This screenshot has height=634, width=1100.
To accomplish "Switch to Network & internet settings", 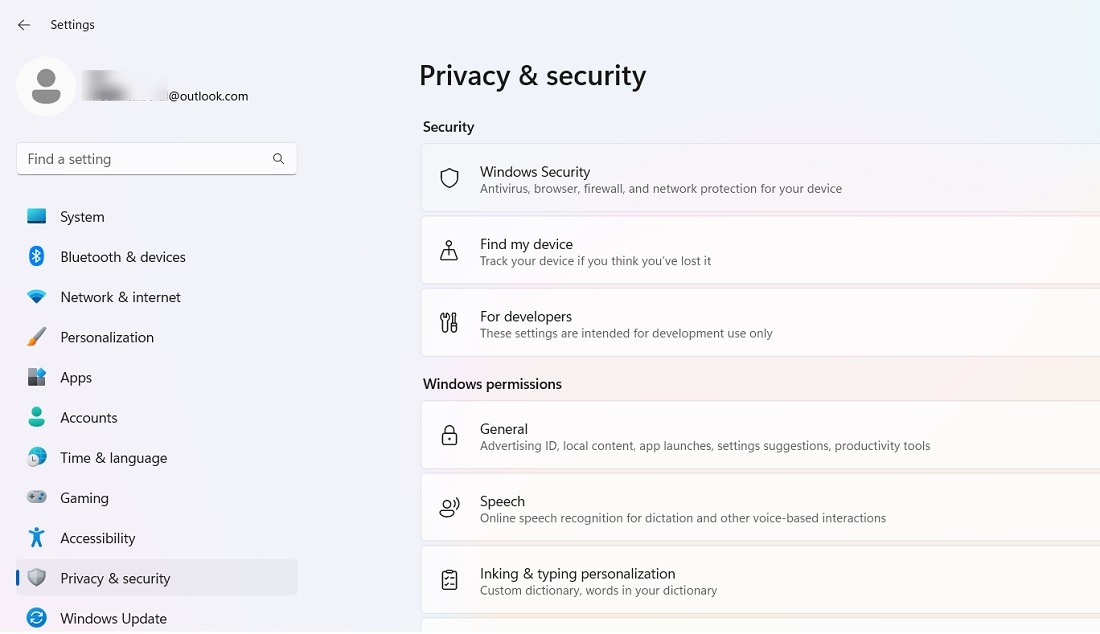I will 120,297.
